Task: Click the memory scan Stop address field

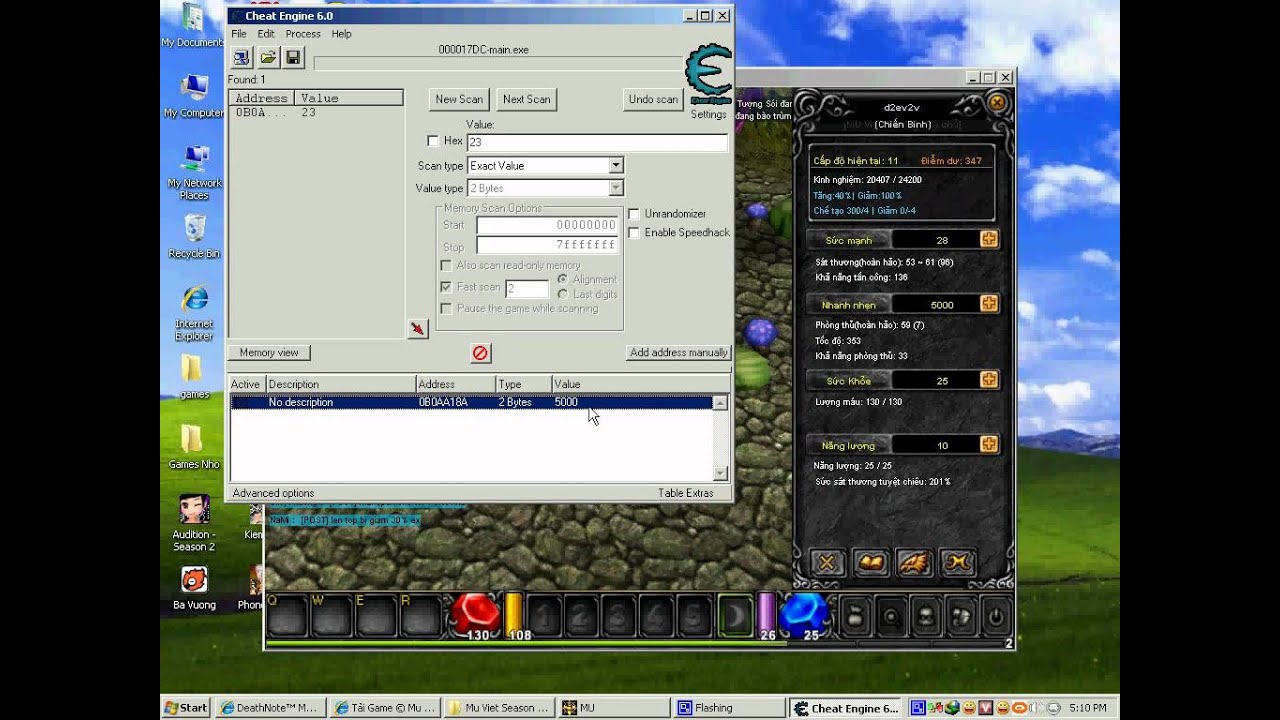Action: [x=547, y=245]
